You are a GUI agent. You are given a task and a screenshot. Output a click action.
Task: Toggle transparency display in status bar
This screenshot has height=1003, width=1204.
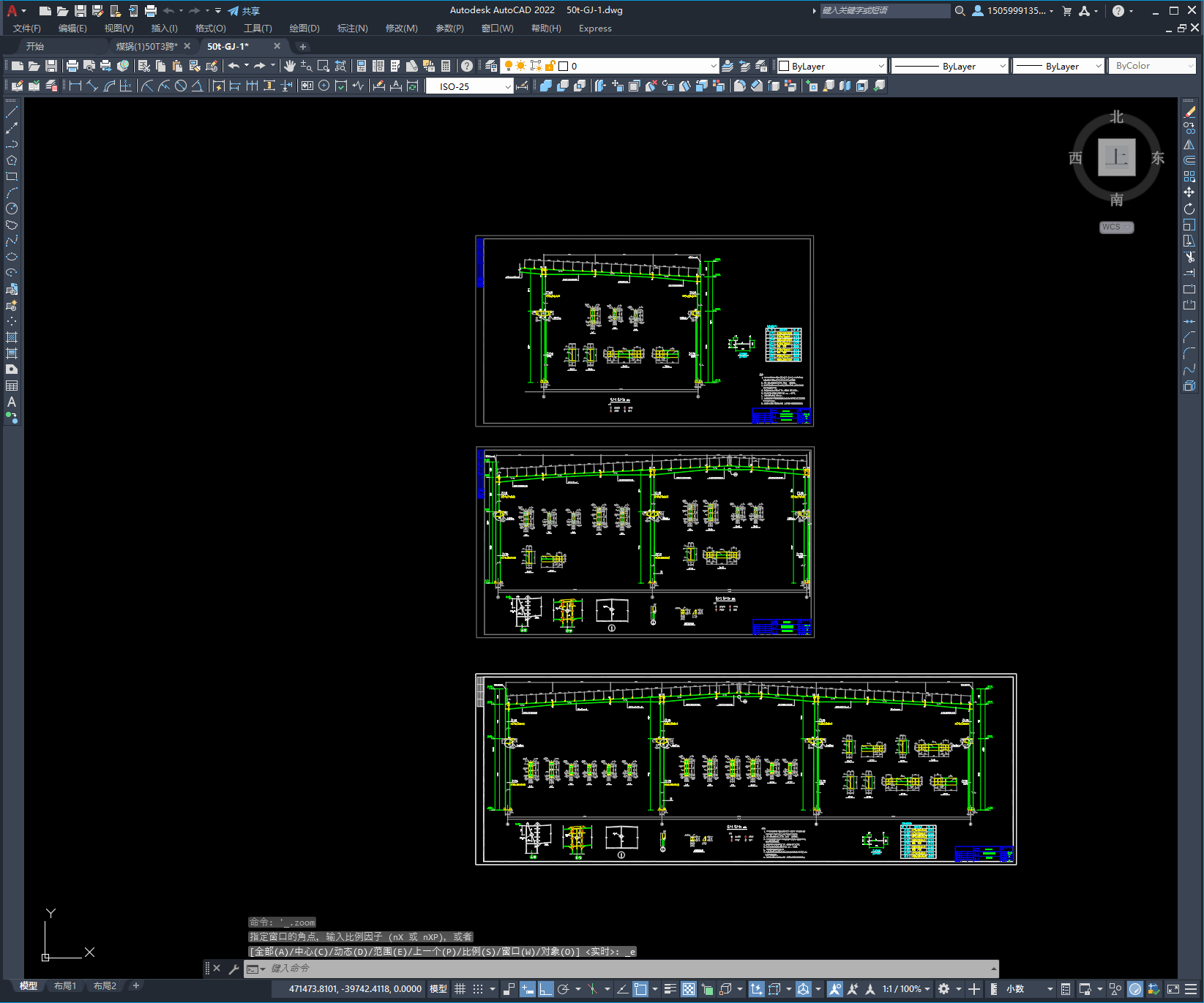coord(689,989)
